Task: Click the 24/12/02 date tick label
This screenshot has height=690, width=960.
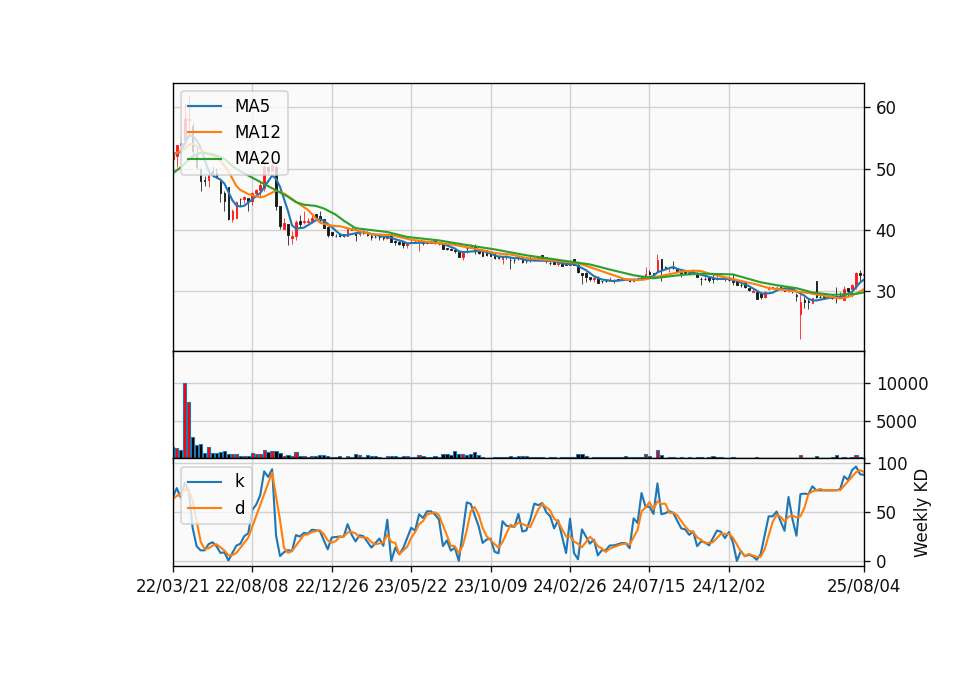Action: [x=729, y=586]
